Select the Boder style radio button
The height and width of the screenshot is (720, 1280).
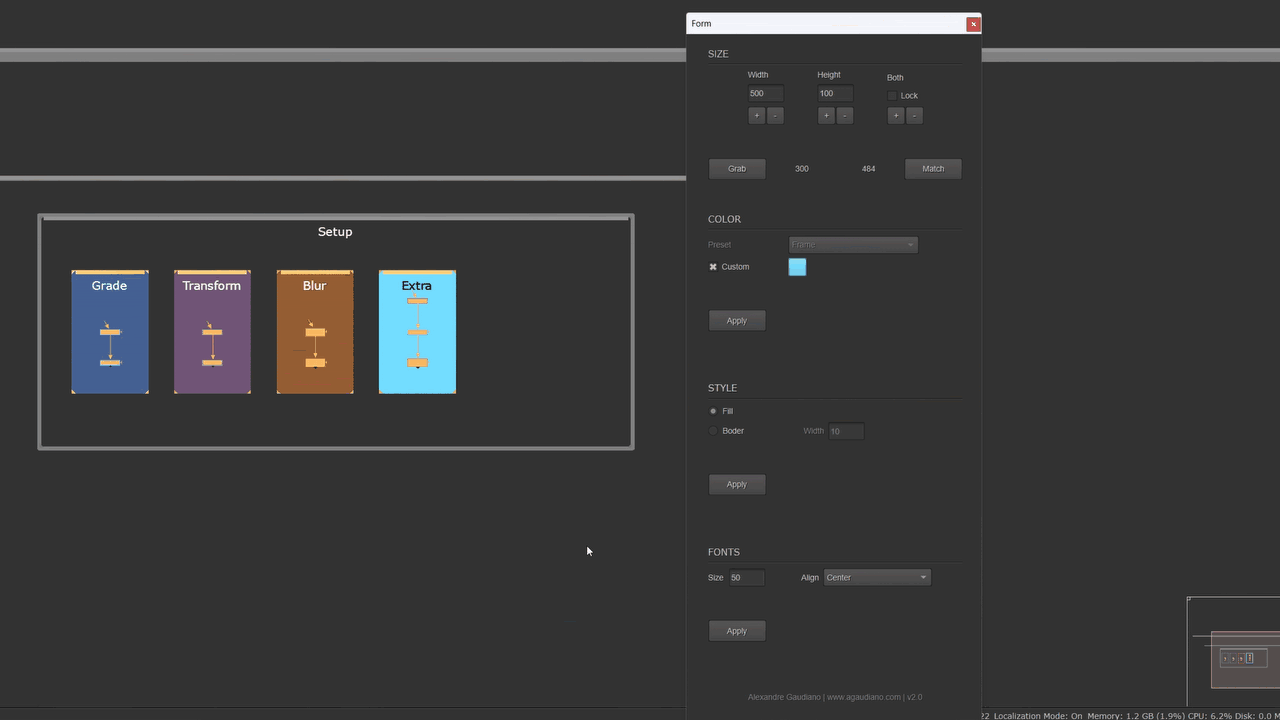pyautogui.click(x=713, y=431)
